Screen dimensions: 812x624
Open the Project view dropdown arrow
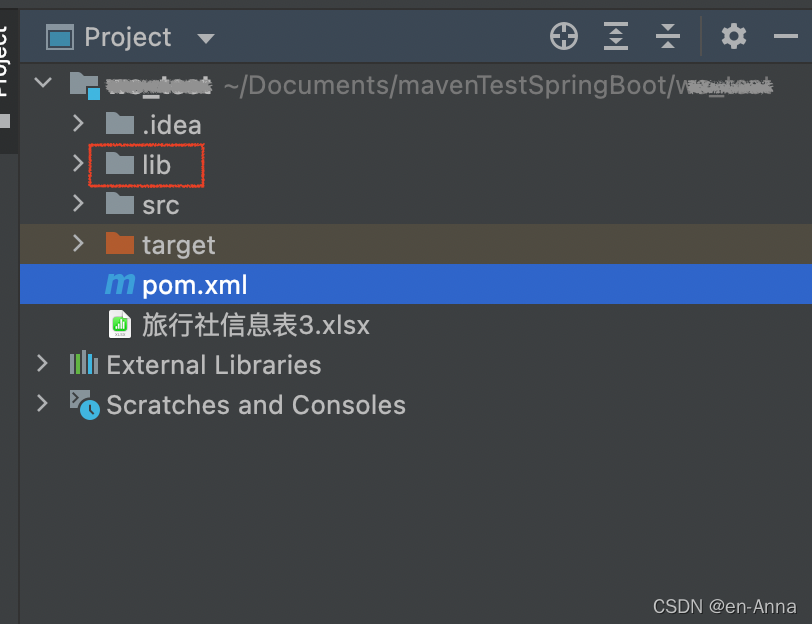coord(206,38)
